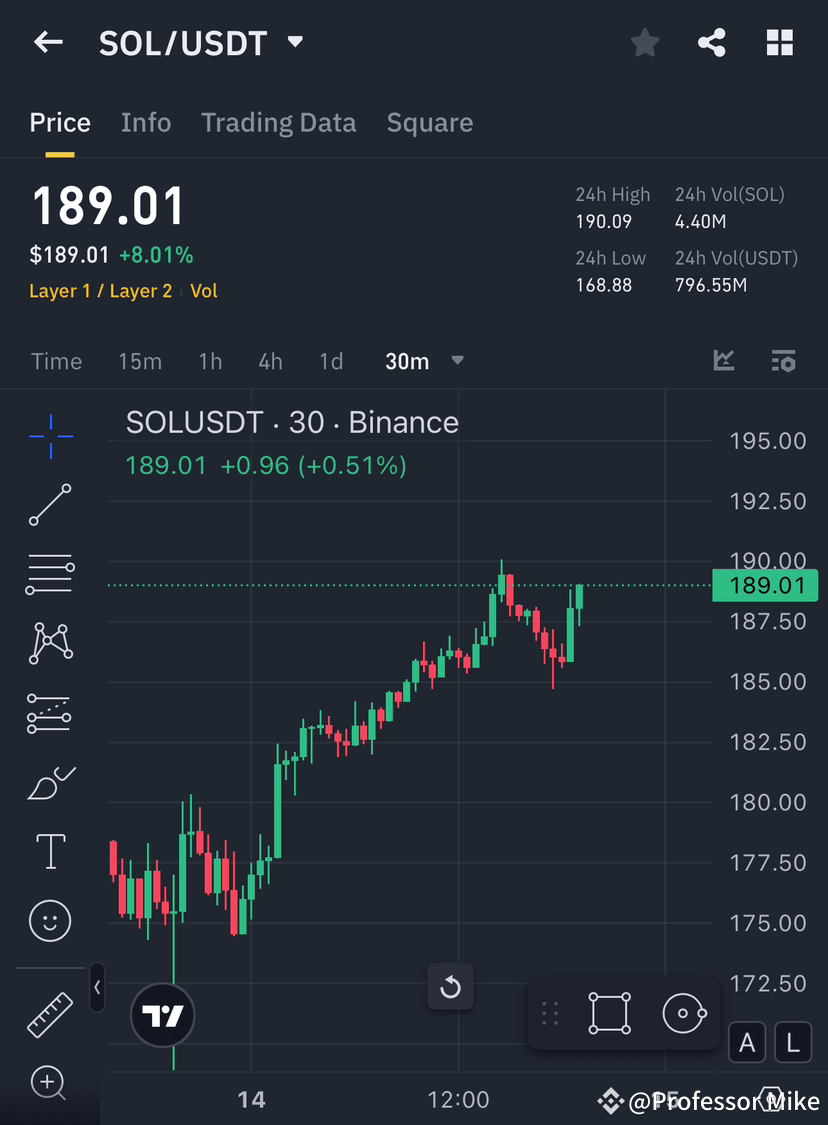This screenshot has height=1125, width=828.
Task: Choose the brush drawing tool
Action: (x=50, y=783)
